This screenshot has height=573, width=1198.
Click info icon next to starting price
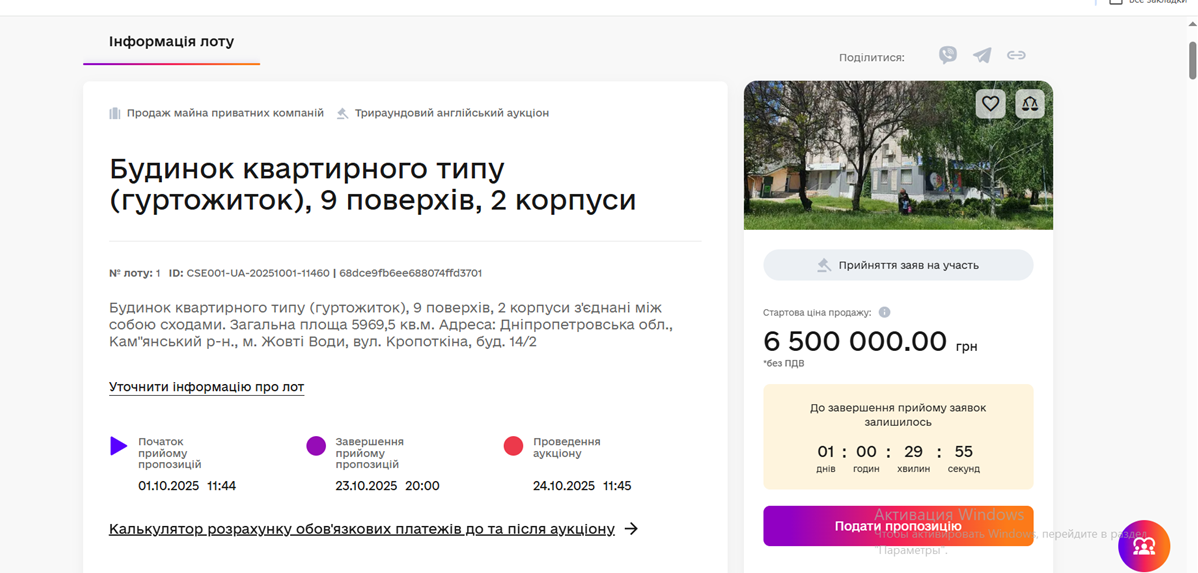(x=885, y=313)
